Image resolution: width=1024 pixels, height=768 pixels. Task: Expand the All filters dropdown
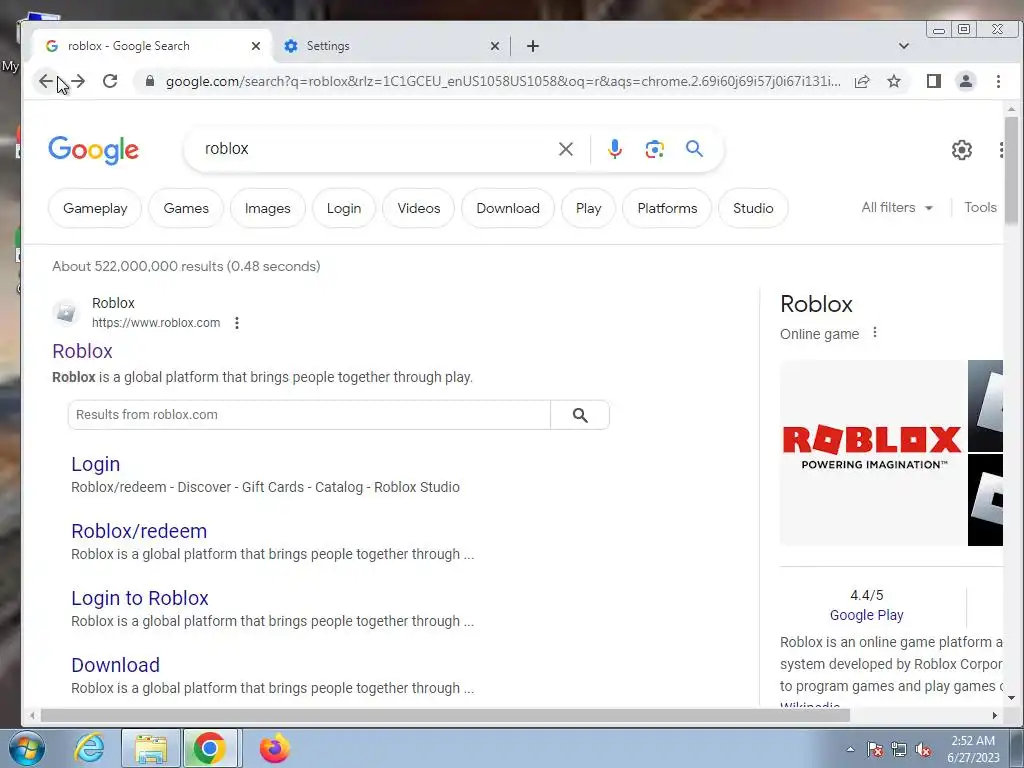point(897,208)
